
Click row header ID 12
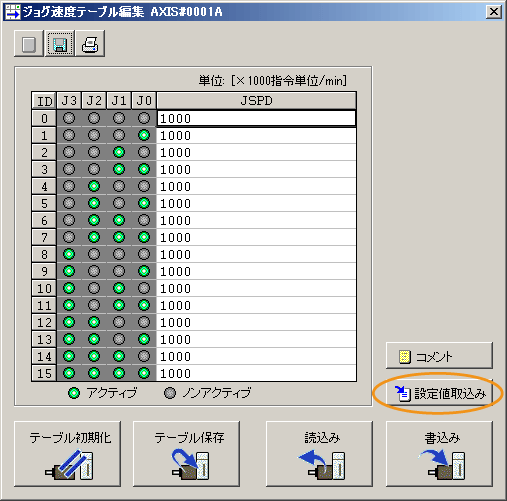click(x=44, y=322)
